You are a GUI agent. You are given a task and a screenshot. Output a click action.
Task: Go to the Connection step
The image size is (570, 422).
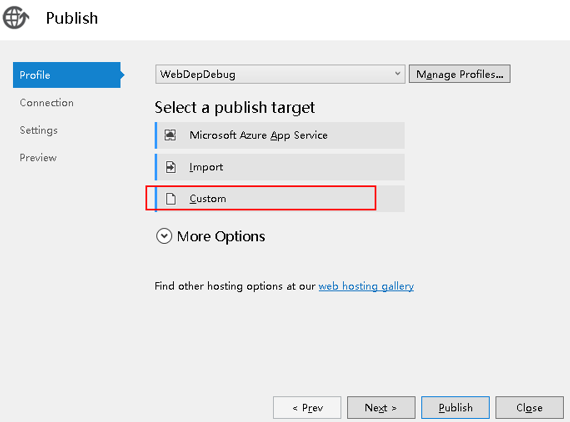click(x=47, y=103)
